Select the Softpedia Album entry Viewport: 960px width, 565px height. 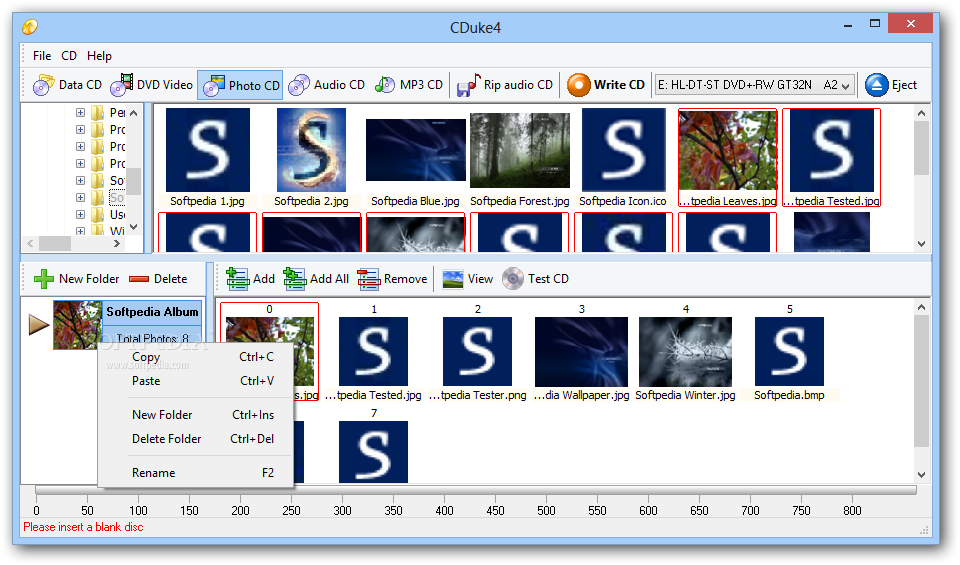coord(127,324)
